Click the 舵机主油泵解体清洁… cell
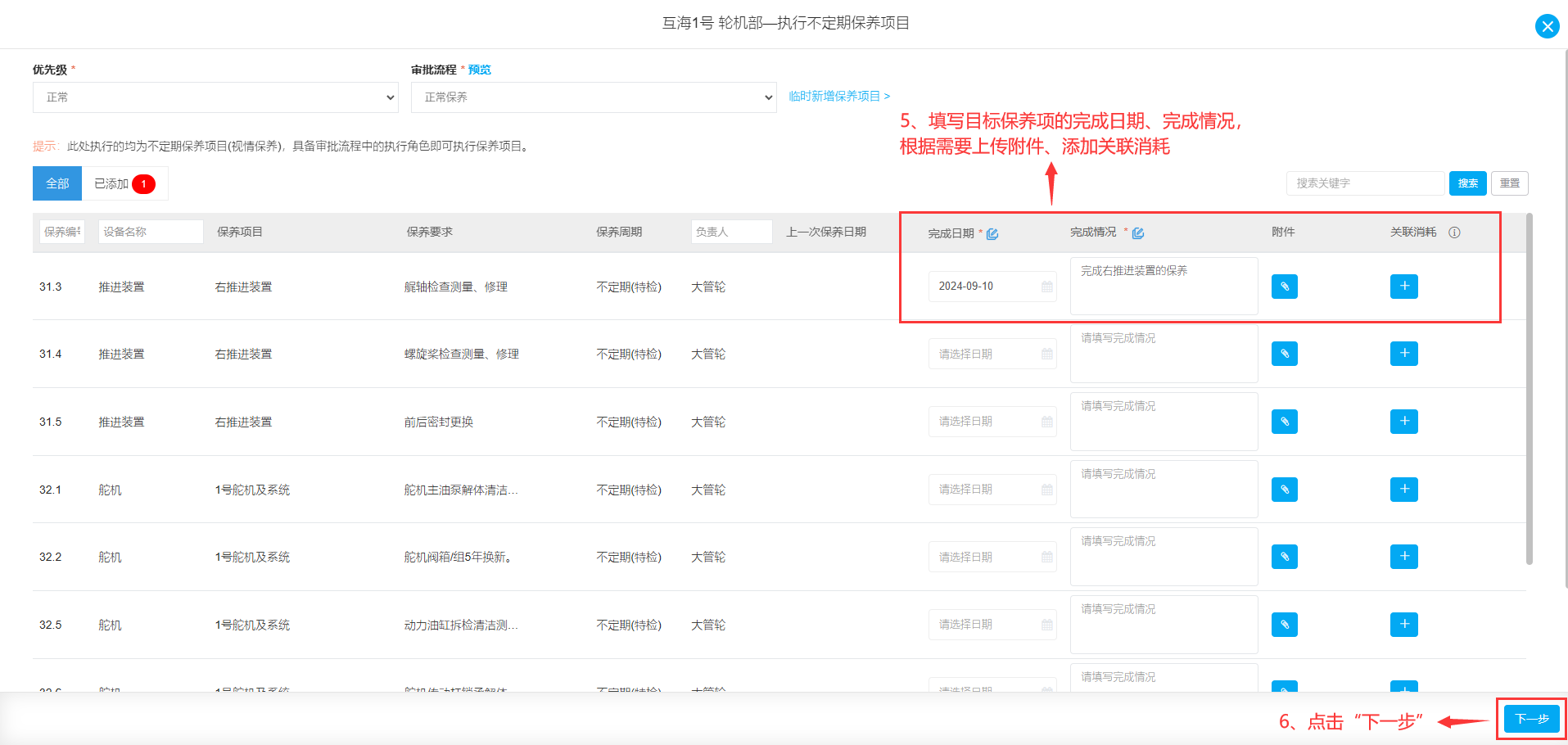This screenshot has height=745, width=1568. (x=460, y=490)
